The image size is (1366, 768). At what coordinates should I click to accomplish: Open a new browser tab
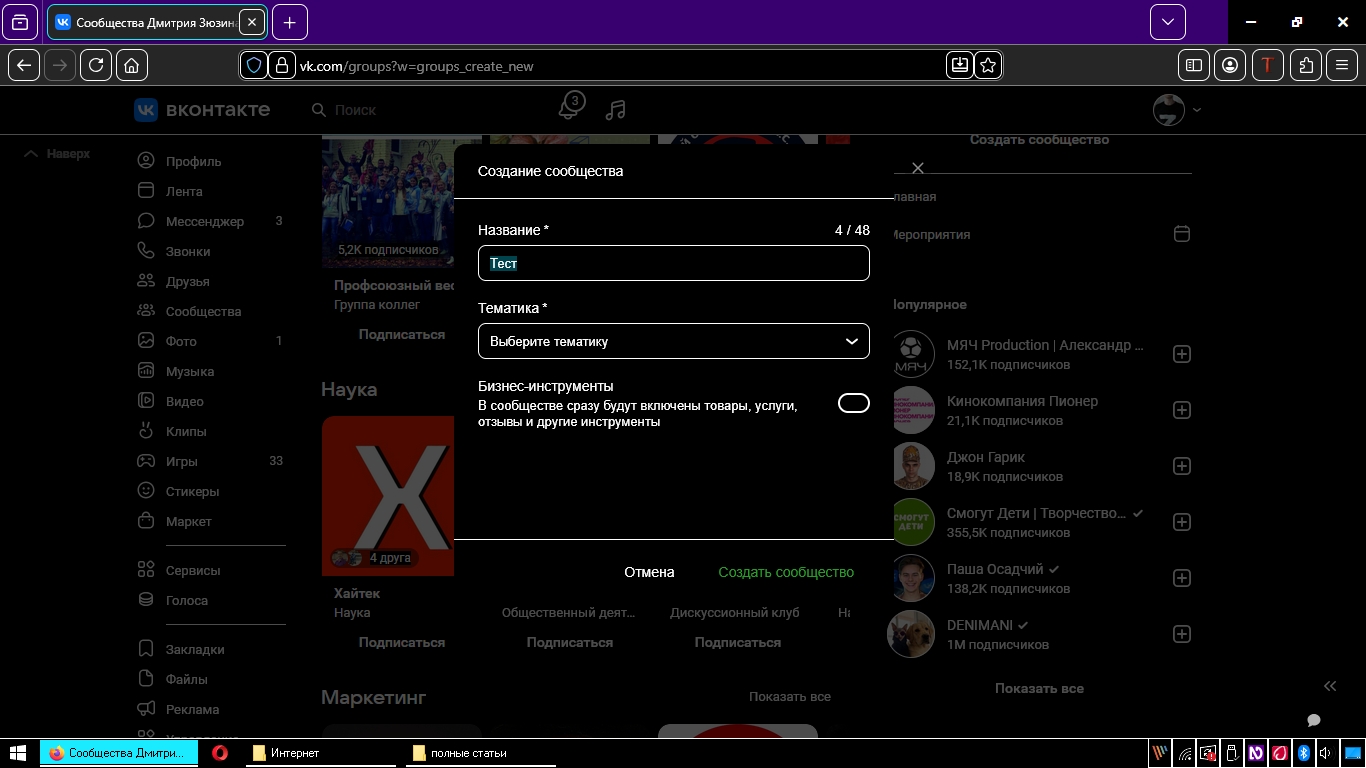290,22
